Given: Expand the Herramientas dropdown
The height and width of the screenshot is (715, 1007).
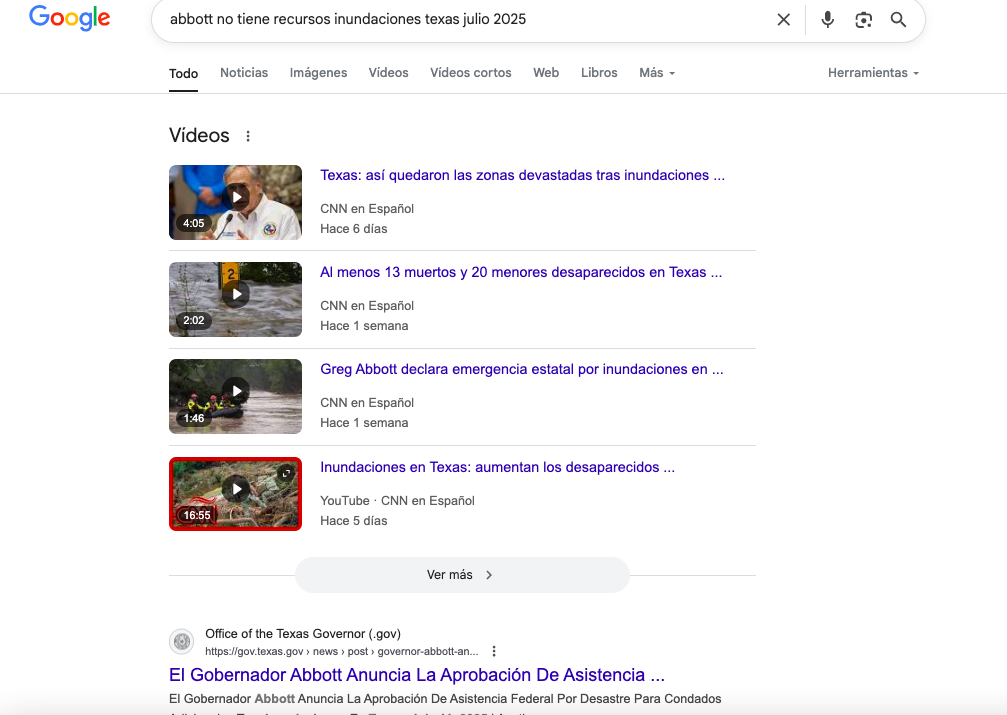Looking at the screenshot, I should click(873, 73).
